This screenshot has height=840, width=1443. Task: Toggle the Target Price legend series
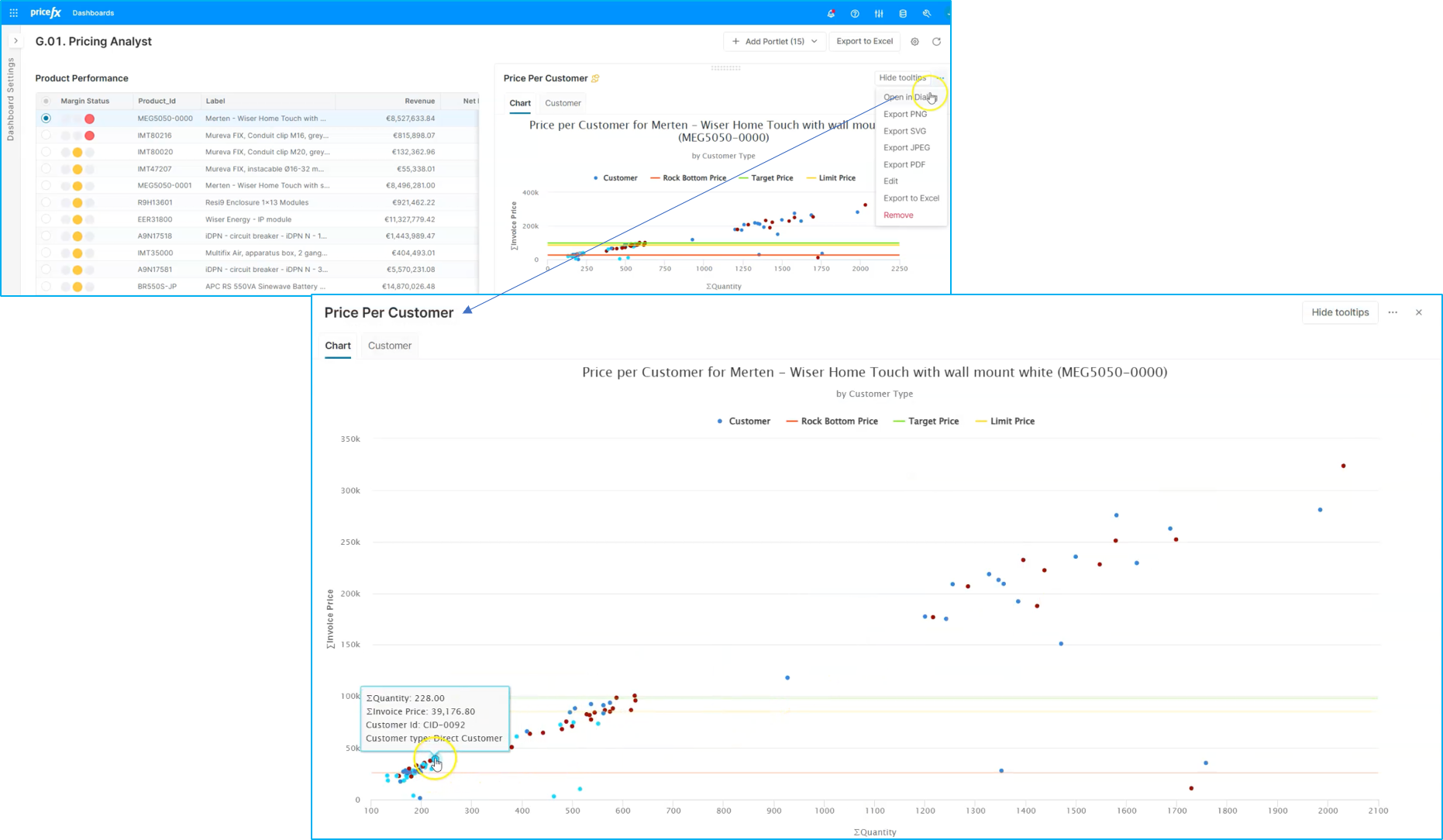[926, 422]
